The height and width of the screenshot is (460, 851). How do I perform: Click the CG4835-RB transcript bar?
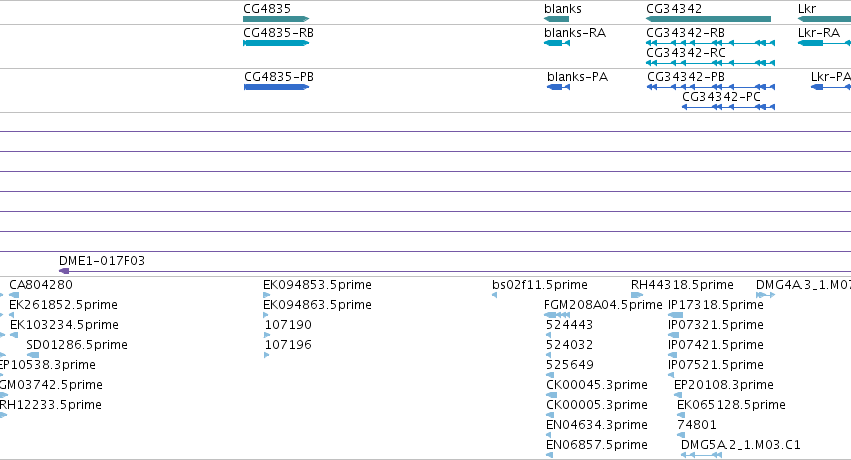[276, 43]
